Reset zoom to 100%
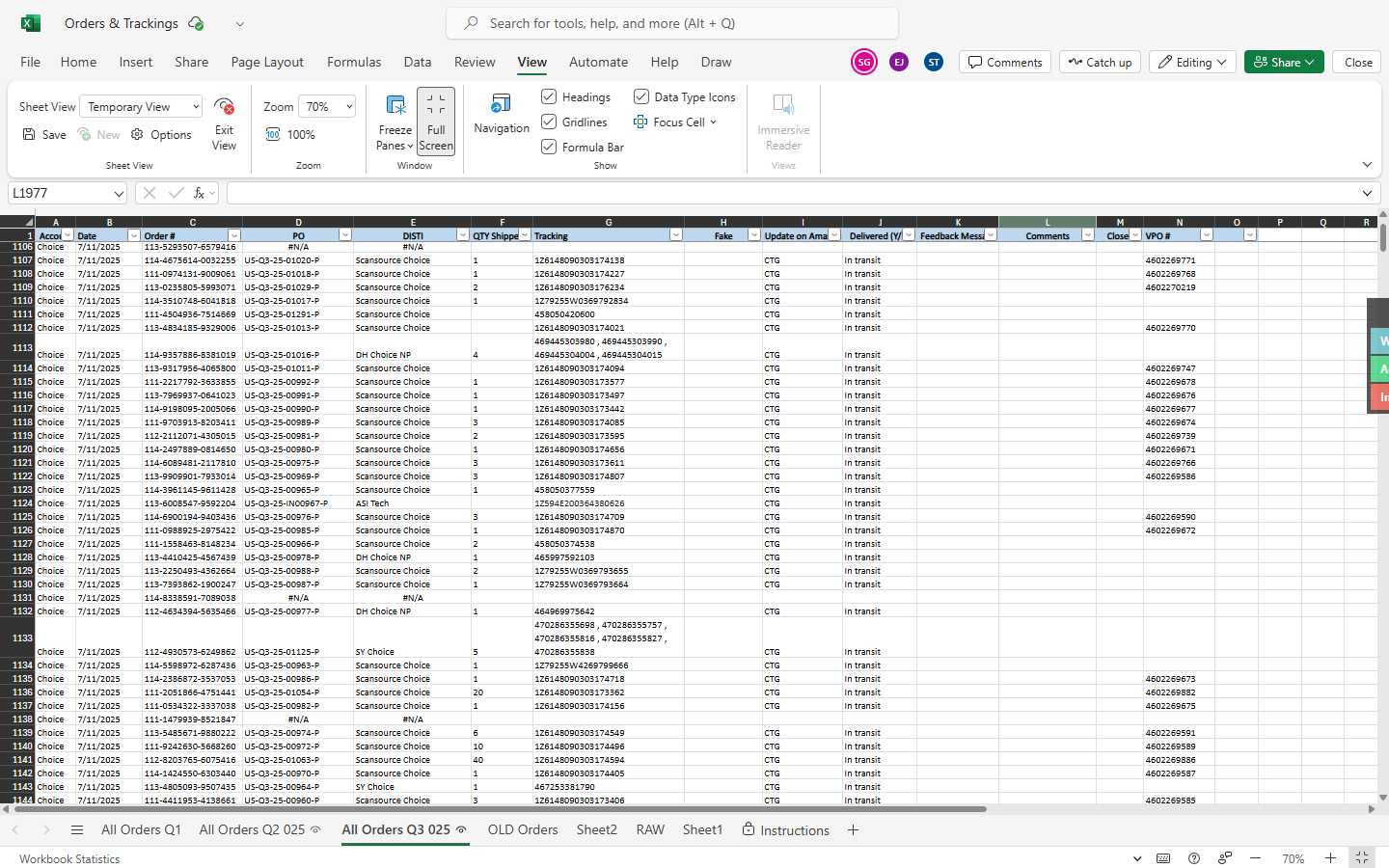 (x=290, y=134)
